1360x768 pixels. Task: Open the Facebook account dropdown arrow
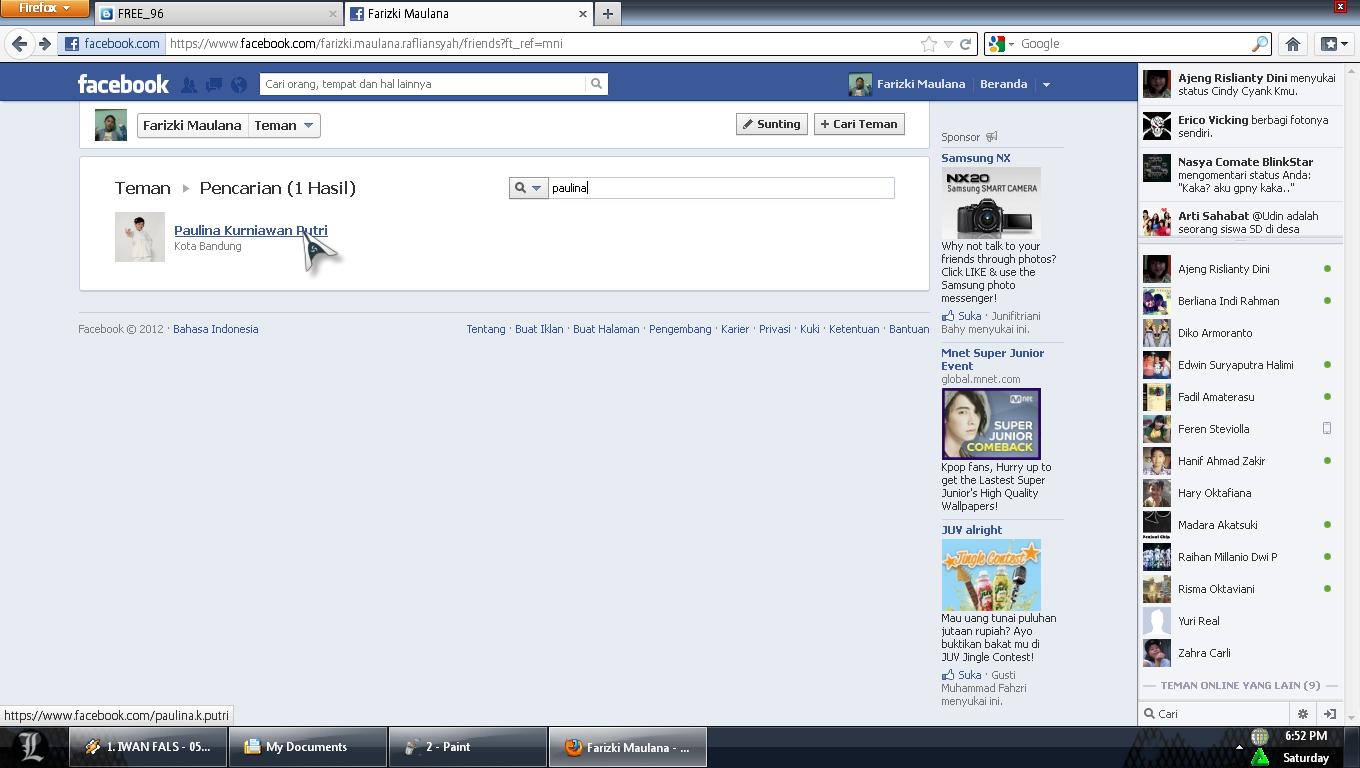[1046, 85]
